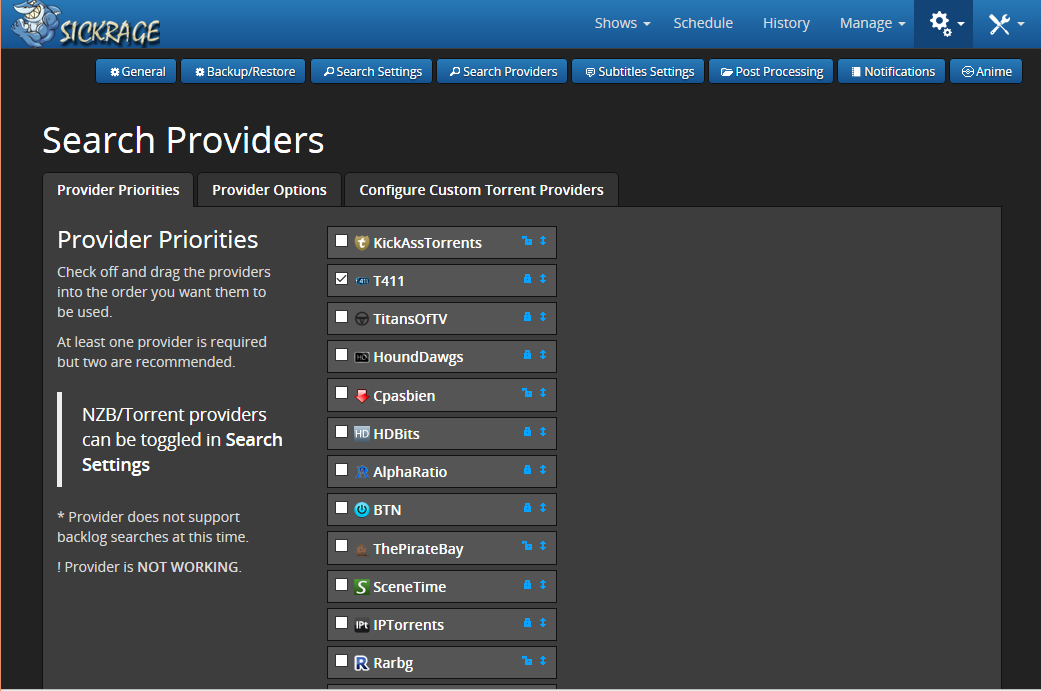The height and width of the screenshot is (691, 1041).
Task: Switch to the Provider Options tab
Action: (269, 190)
